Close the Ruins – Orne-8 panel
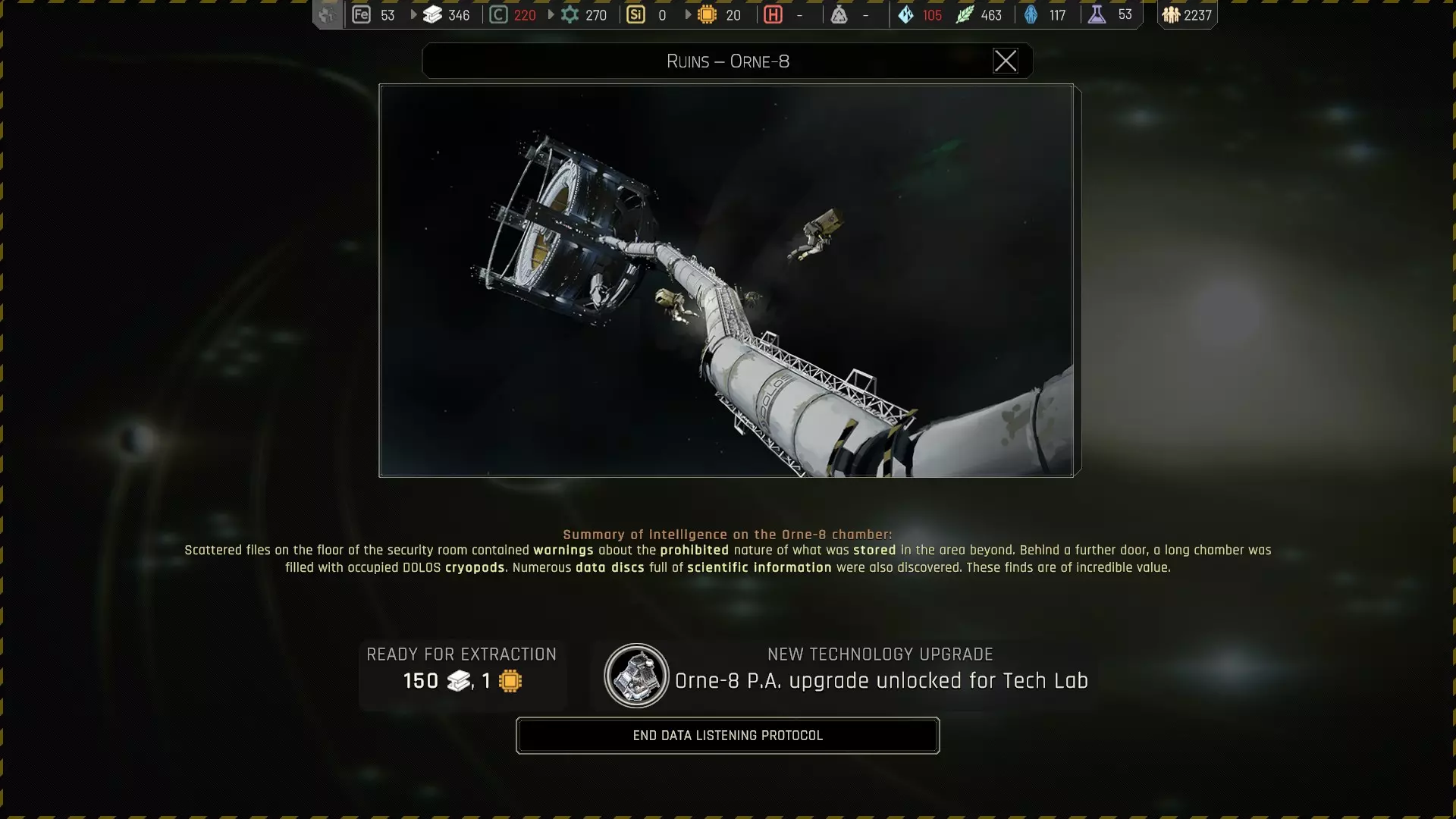The height and width of the screenshot is (819, 1456). [1006, 61]
